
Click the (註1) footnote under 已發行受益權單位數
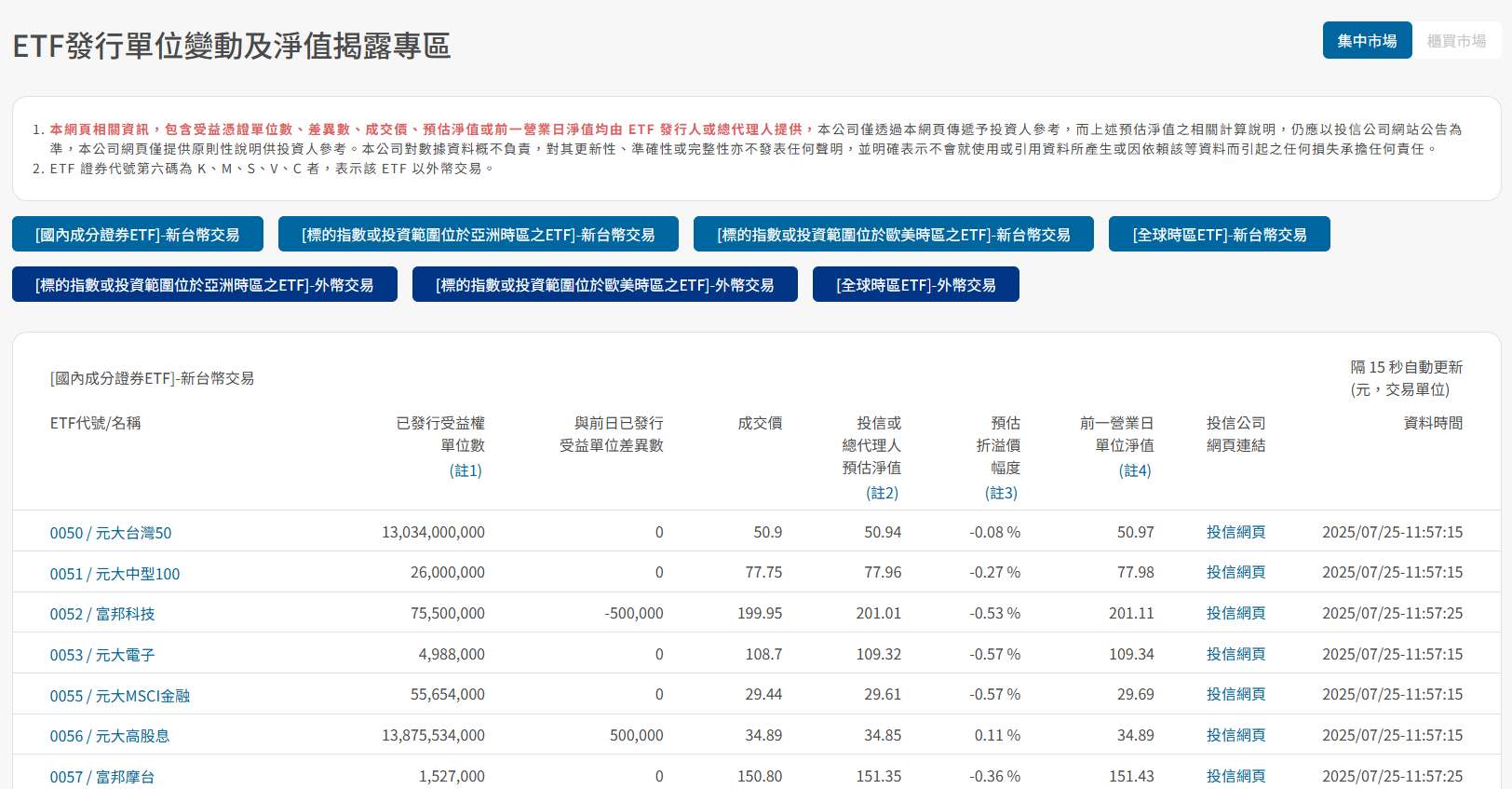(466, 470)
